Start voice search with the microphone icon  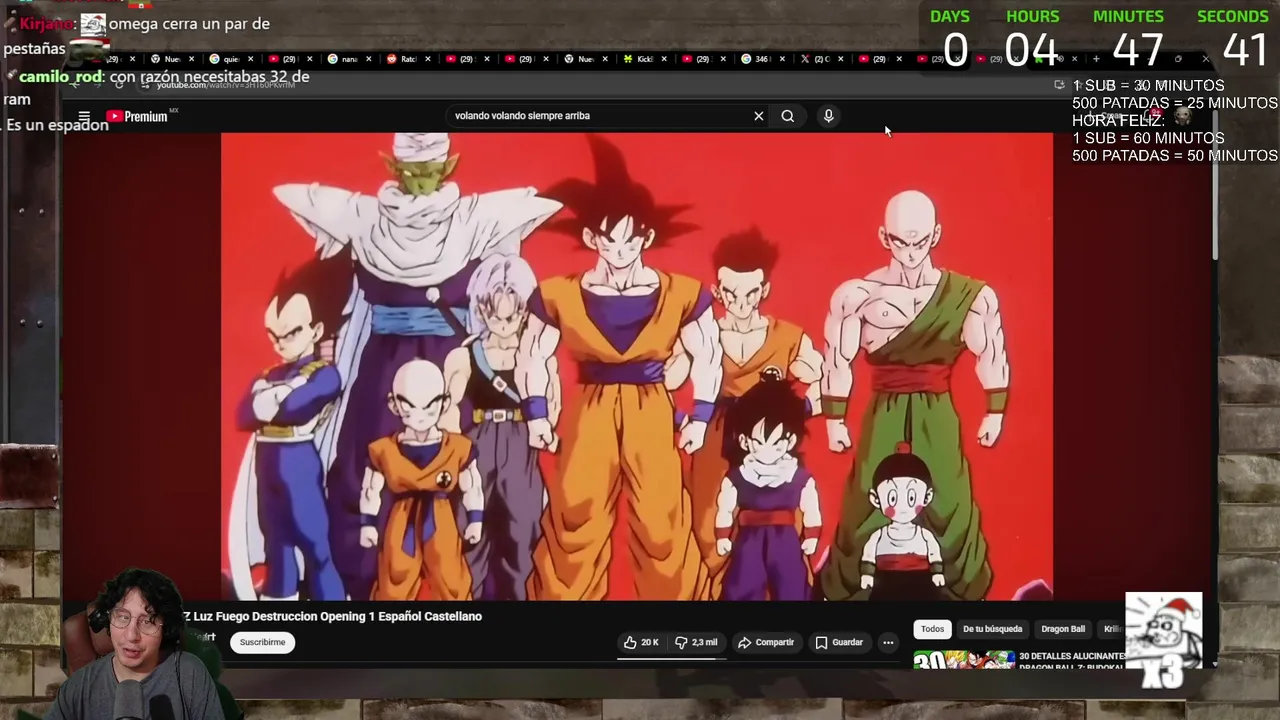point(828,116)
